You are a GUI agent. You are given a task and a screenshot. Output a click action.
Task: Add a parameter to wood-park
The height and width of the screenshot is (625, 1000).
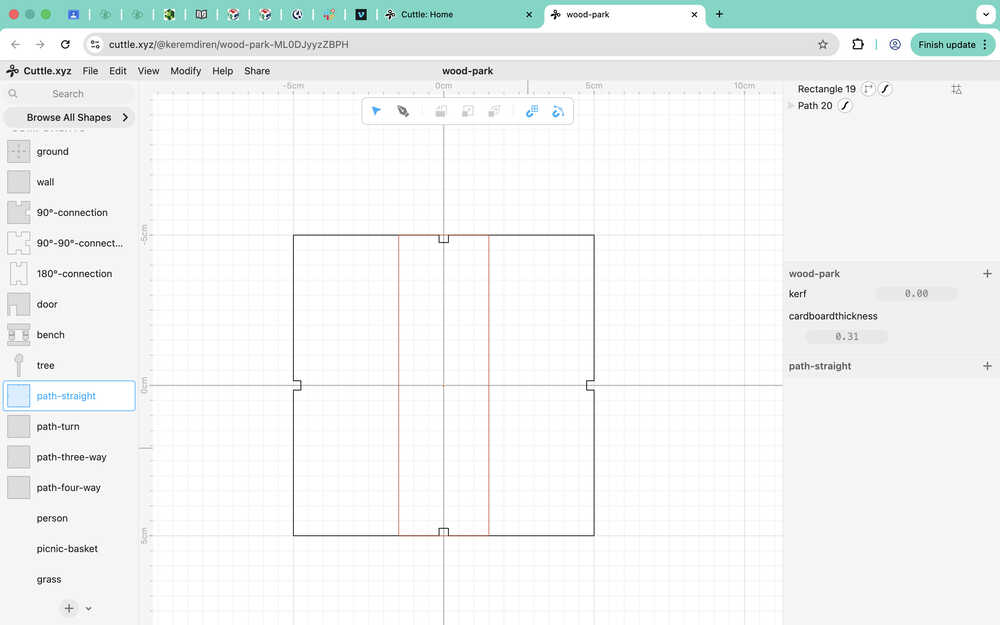[987, 274]
